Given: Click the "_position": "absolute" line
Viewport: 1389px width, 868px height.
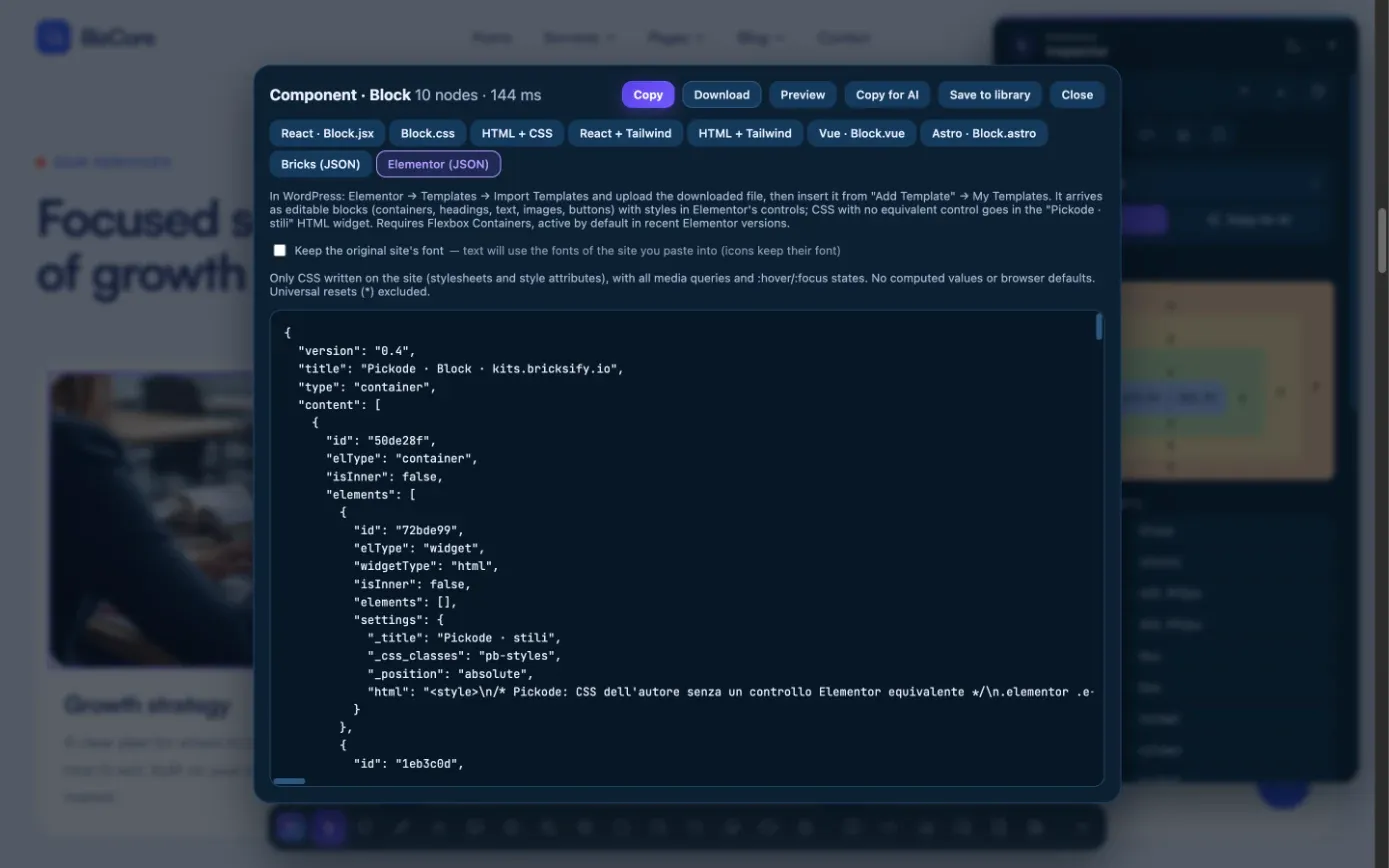Looking at the screenshot, I should click(451, 674).
